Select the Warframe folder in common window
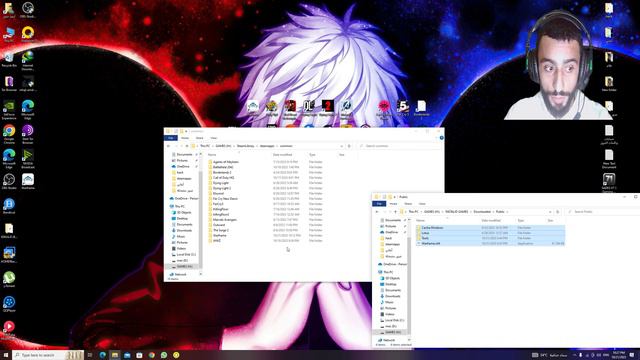The width and height of the screenshot is (640, 360). [219, 235]
